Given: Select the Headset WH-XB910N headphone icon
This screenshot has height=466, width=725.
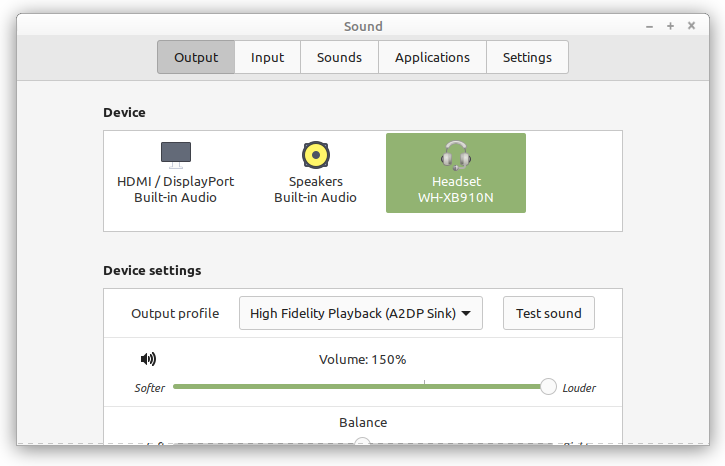Looking at the screenshot, I should tap(456, 155).
